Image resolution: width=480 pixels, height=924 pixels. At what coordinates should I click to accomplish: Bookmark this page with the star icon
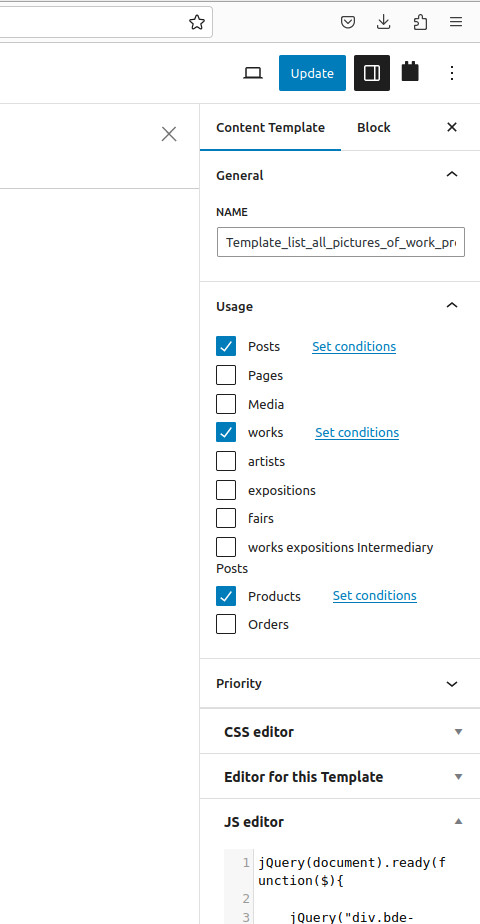click(x=197, y=22)
